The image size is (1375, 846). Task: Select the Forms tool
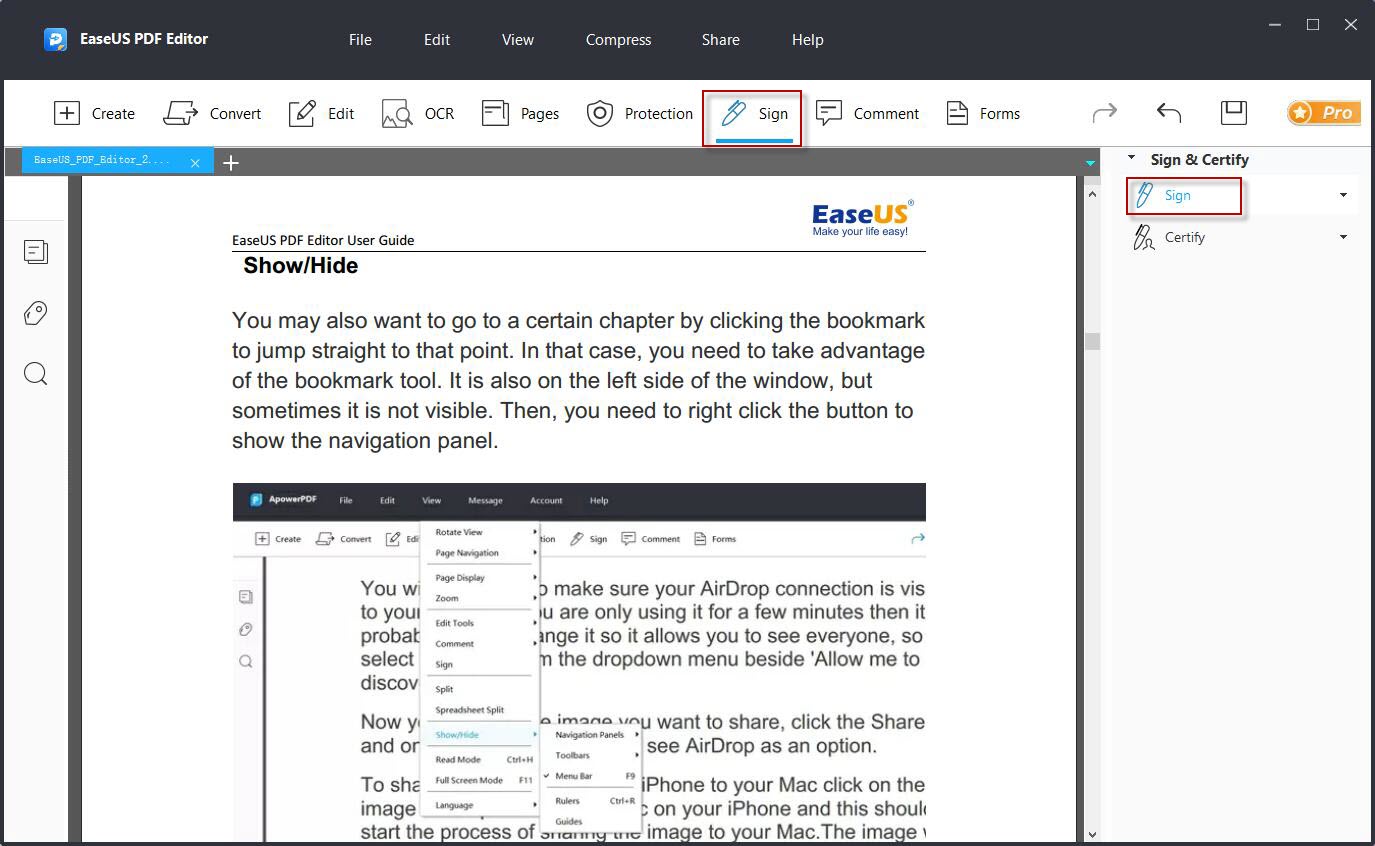983,113
